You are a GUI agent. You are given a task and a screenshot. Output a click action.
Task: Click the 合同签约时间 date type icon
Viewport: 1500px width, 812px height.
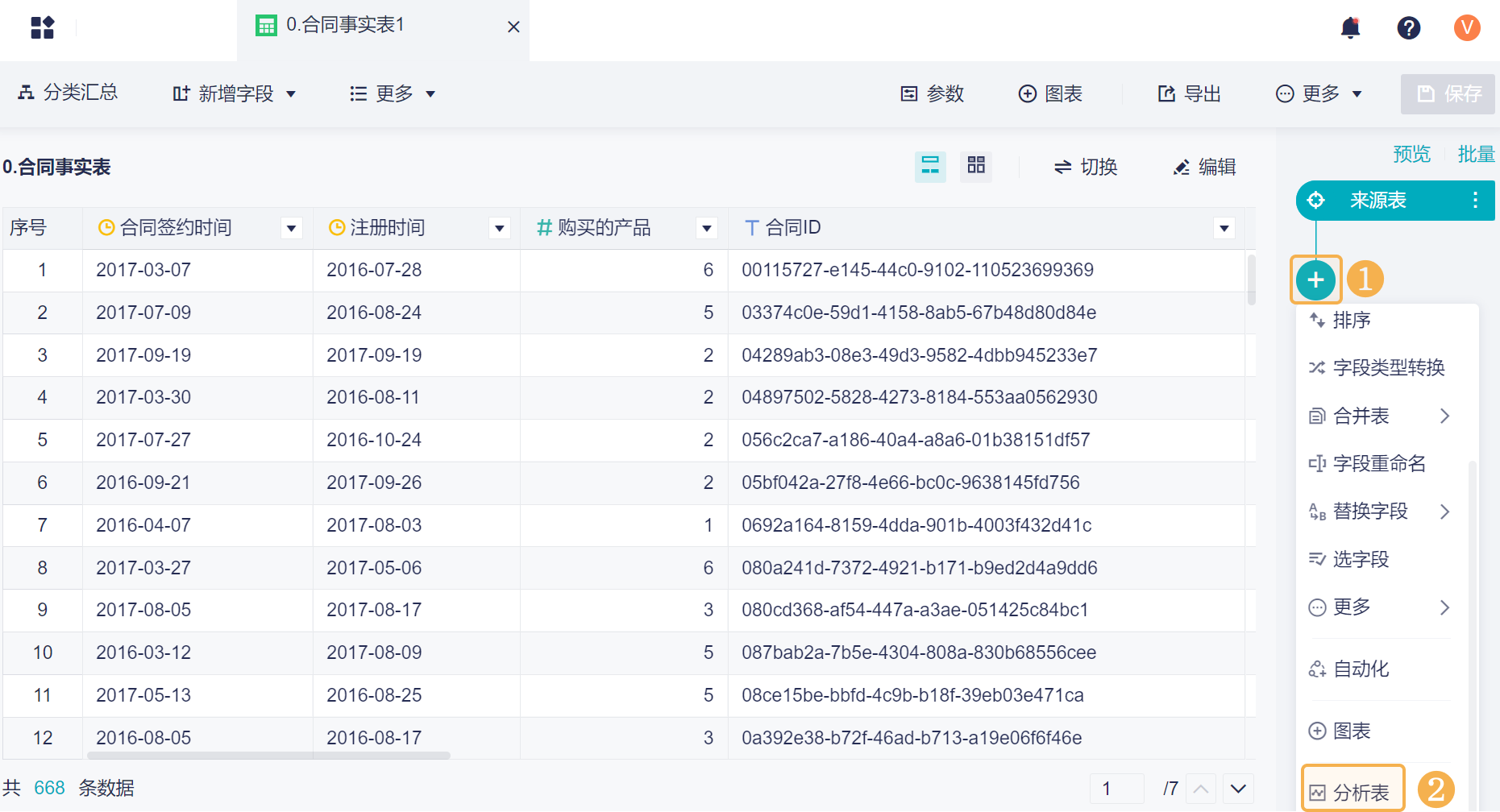click(x=106, y=228)
